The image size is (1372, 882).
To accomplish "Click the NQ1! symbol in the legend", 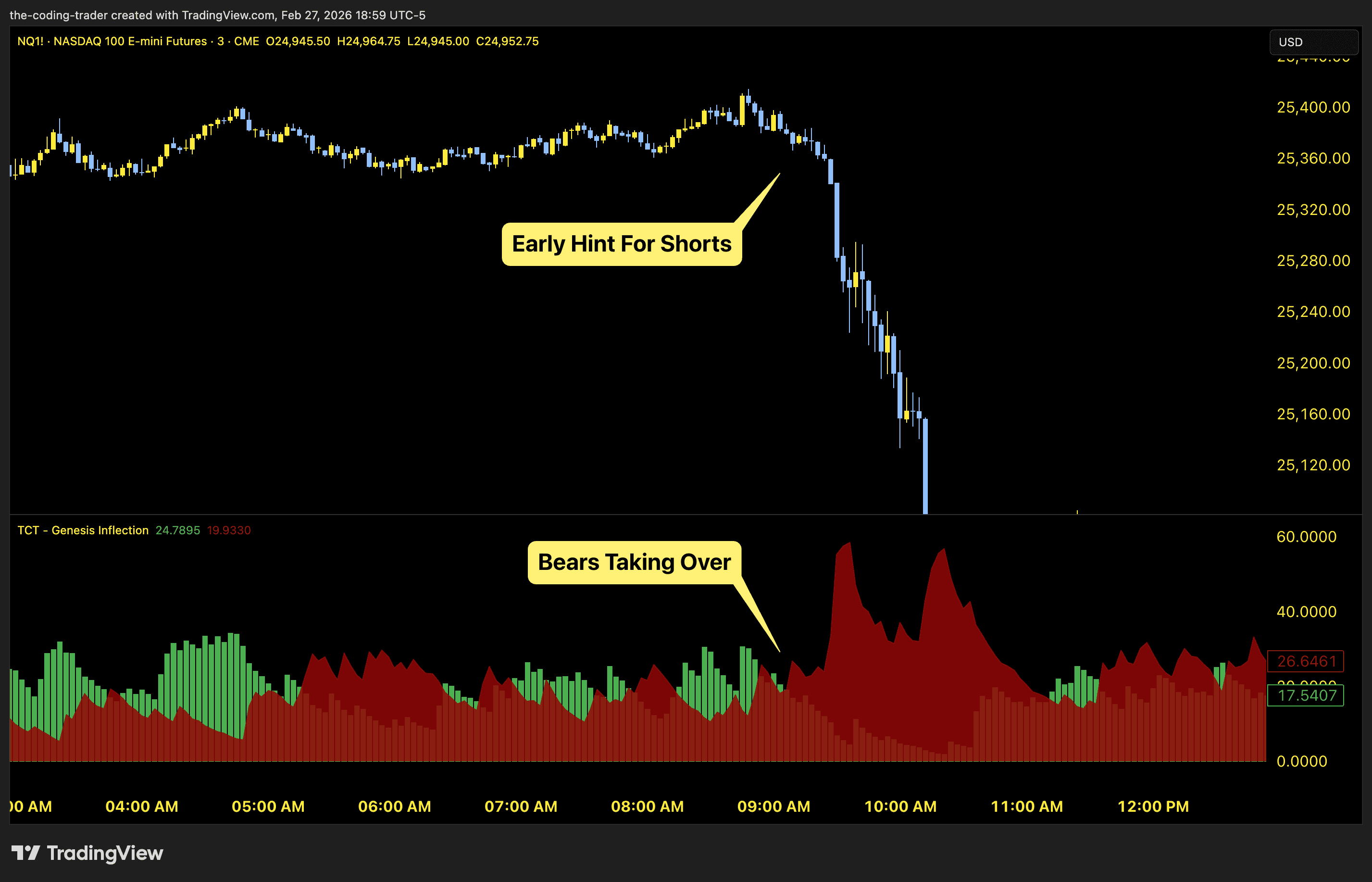I will (30, 41).
